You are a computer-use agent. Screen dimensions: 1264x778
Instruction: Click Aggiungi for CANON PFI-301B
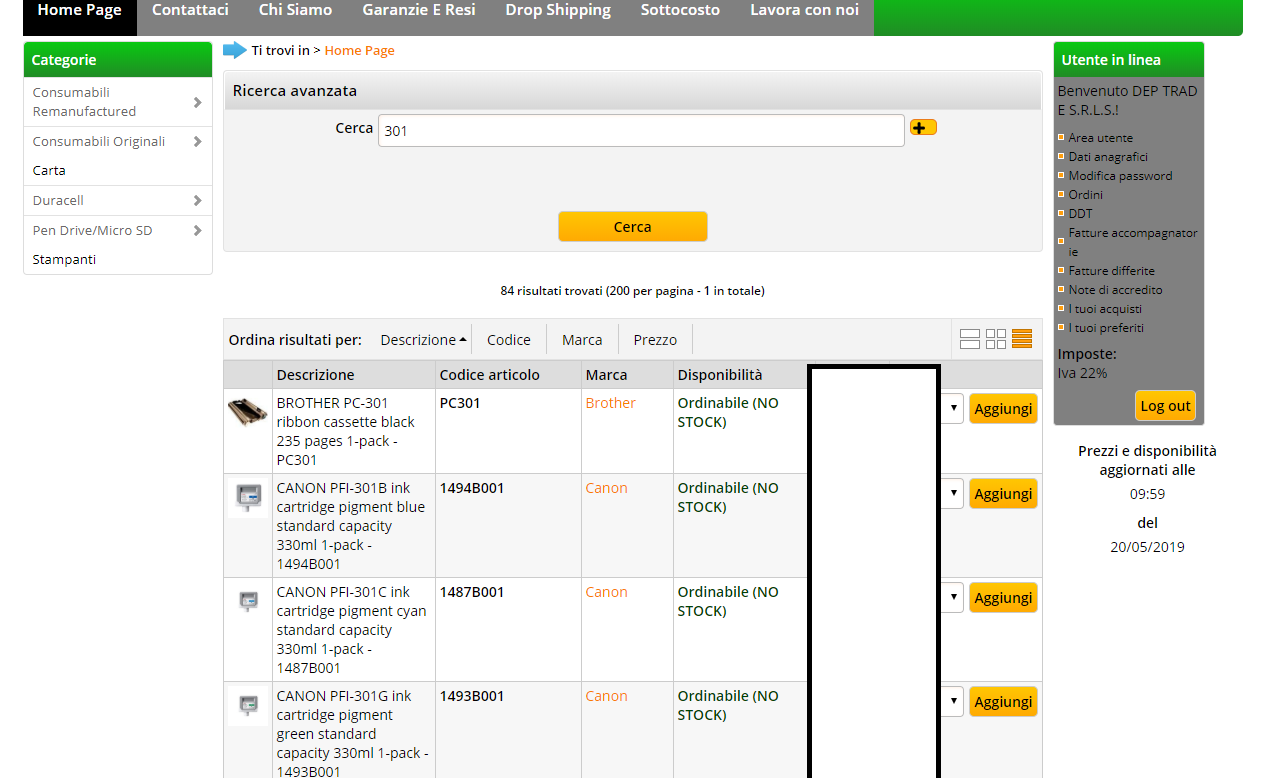[1003, 494]
